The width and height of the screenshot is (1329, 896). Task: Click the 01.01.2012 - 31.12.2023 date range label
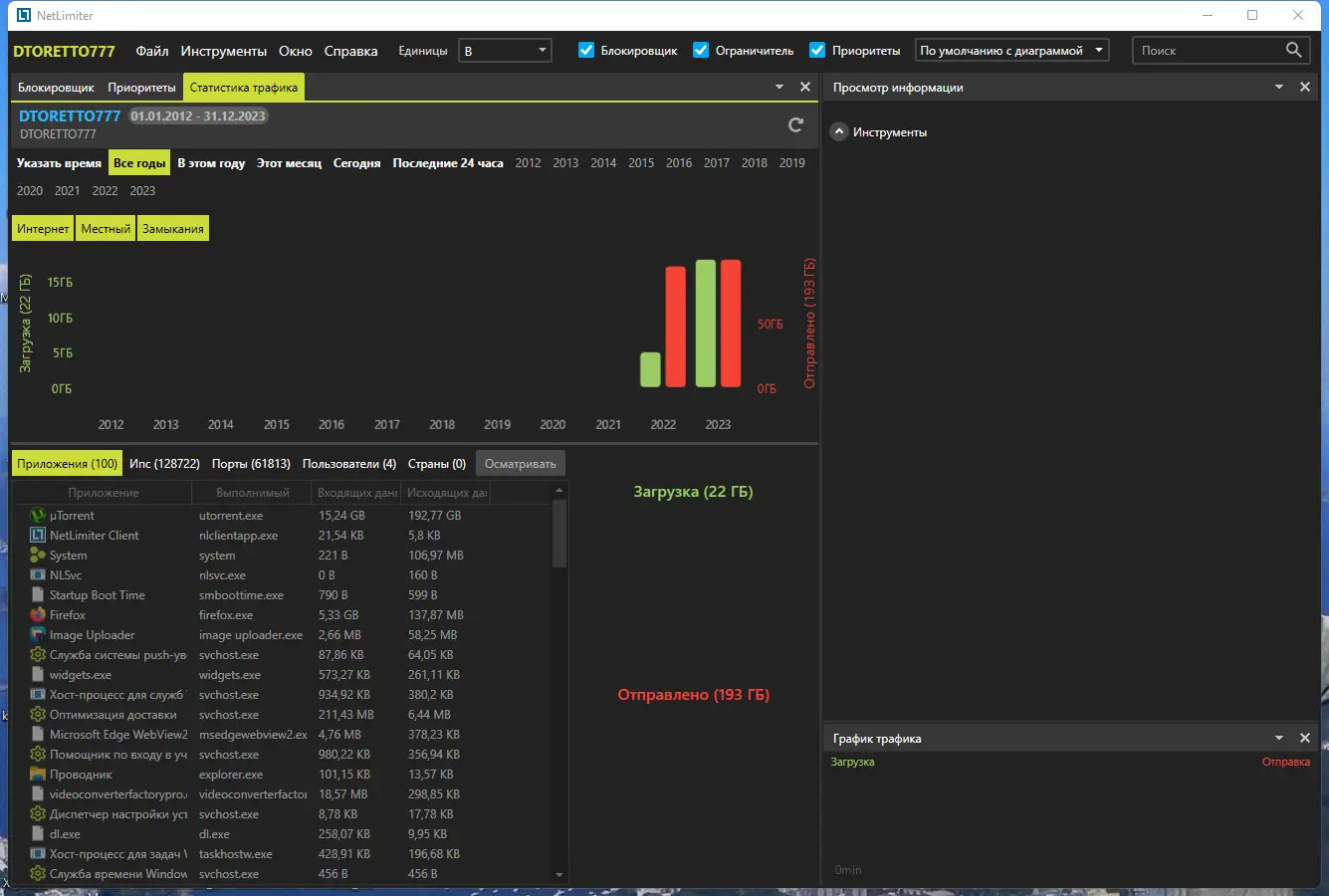point(198,116)
